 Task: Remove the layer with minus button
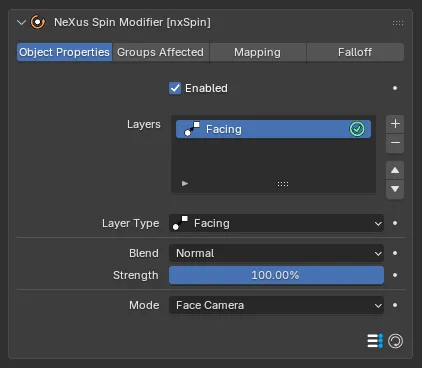(x=395, y=143)
